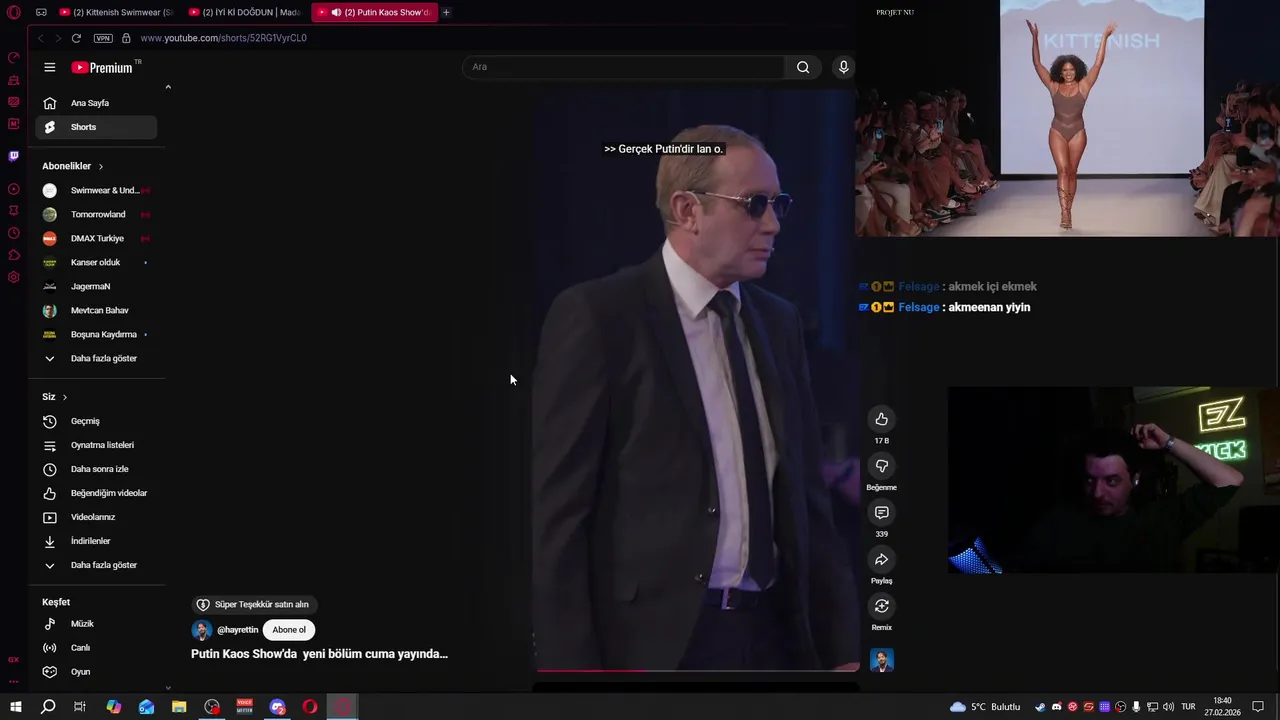Open the Twitch sidebar panel
Viewport: 1280px width, 720px height.
click(x=14, y=156)
